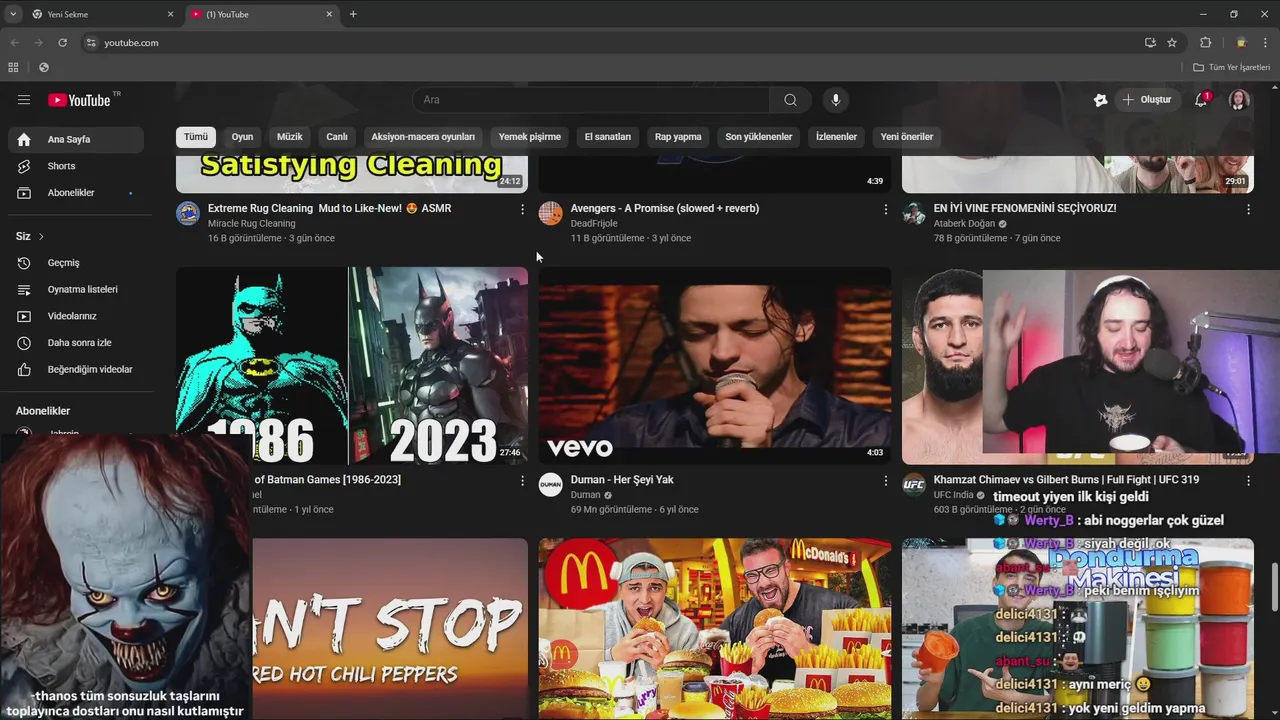Reload the page in Chrome

tap(62, 43)
